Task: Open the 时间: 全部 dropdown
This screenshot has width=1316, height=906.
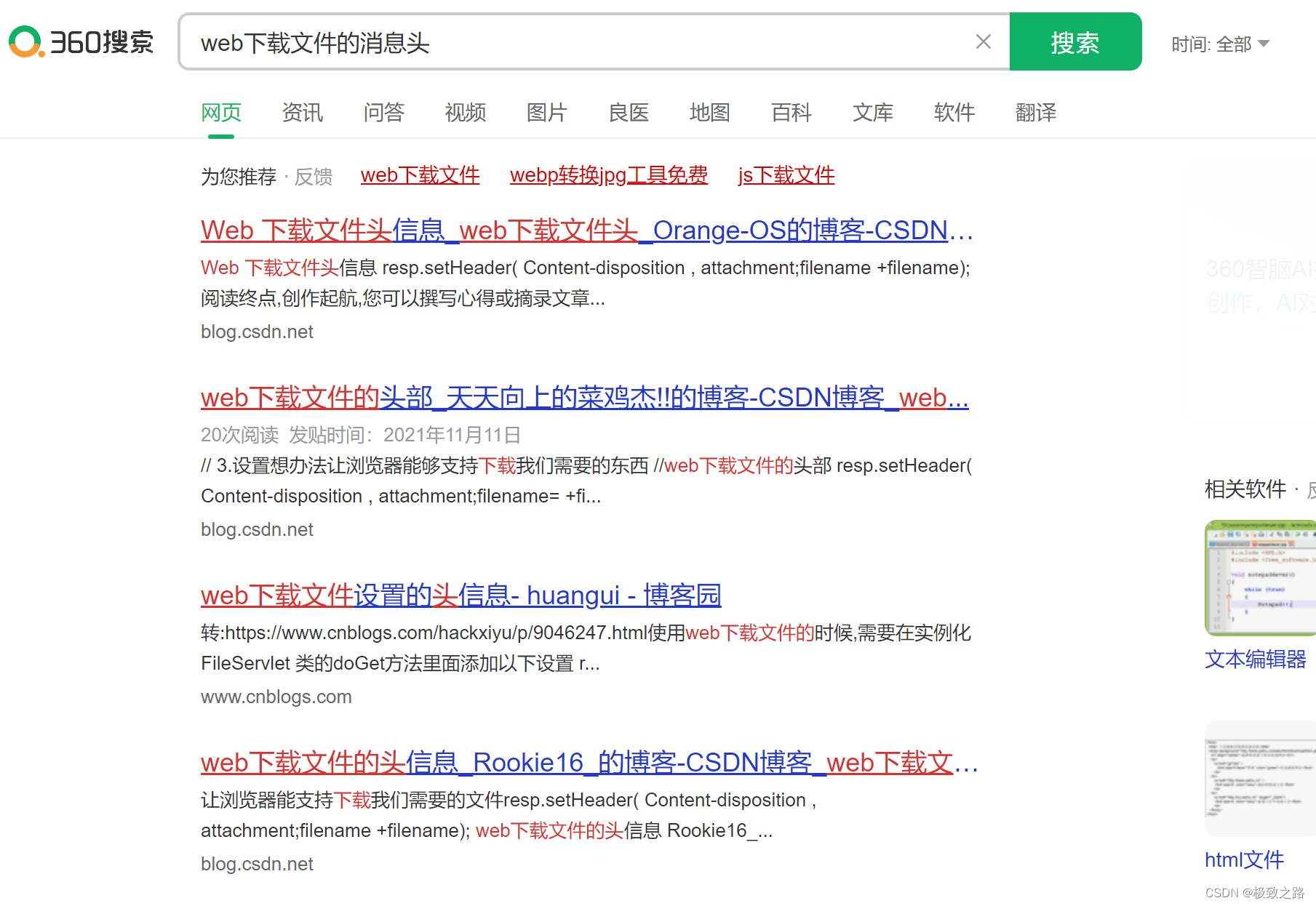Action: click(1220, 44)
